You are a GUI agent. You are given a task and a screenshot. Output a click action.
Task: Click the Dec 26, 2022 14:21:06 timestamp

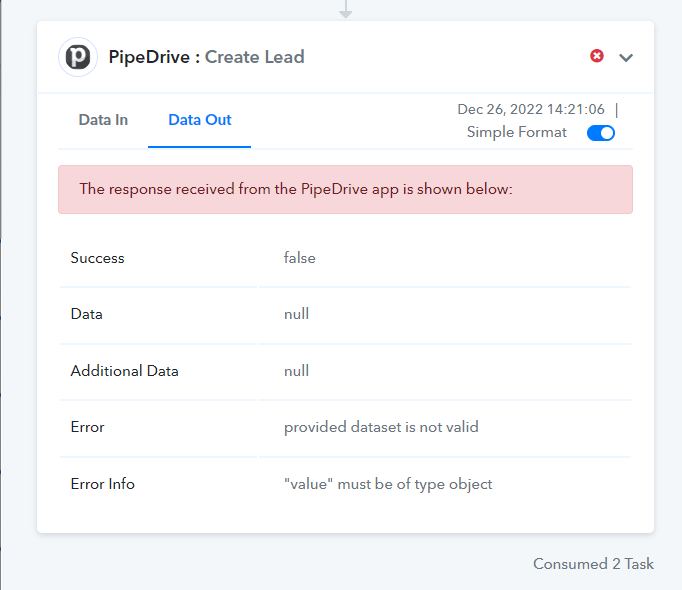[x=531, y=109]
